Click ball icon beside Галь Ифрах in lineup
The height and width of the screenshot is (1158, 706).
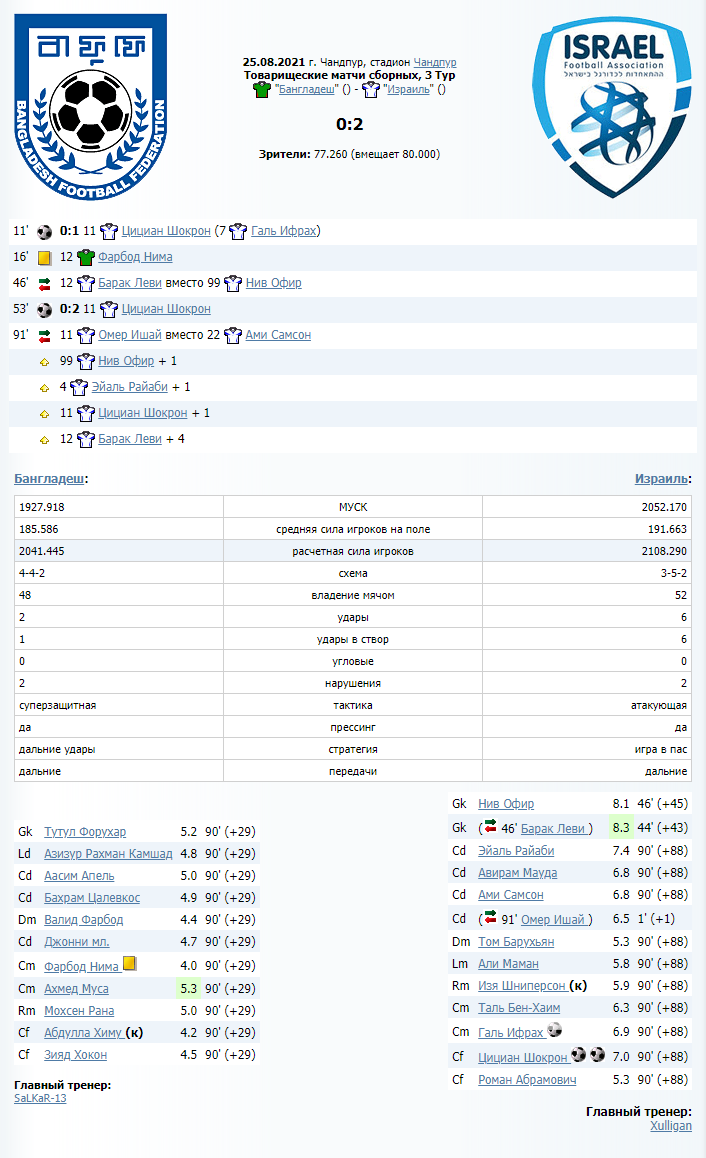click(x=555, y=1032)
